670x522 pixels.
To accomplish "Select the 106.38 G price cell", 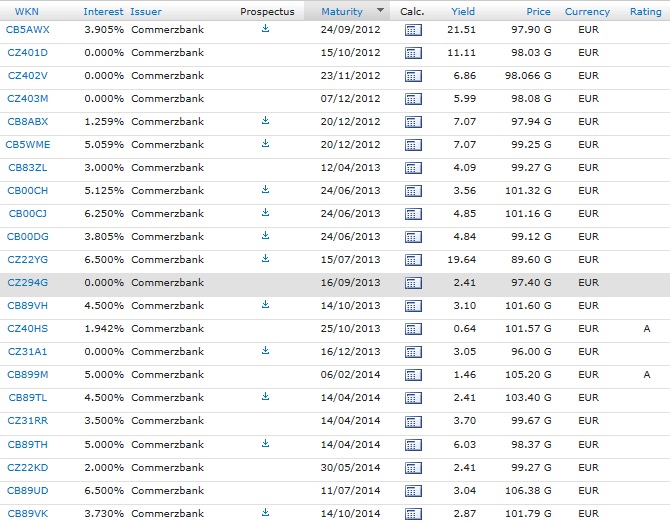I will (528, 490).
